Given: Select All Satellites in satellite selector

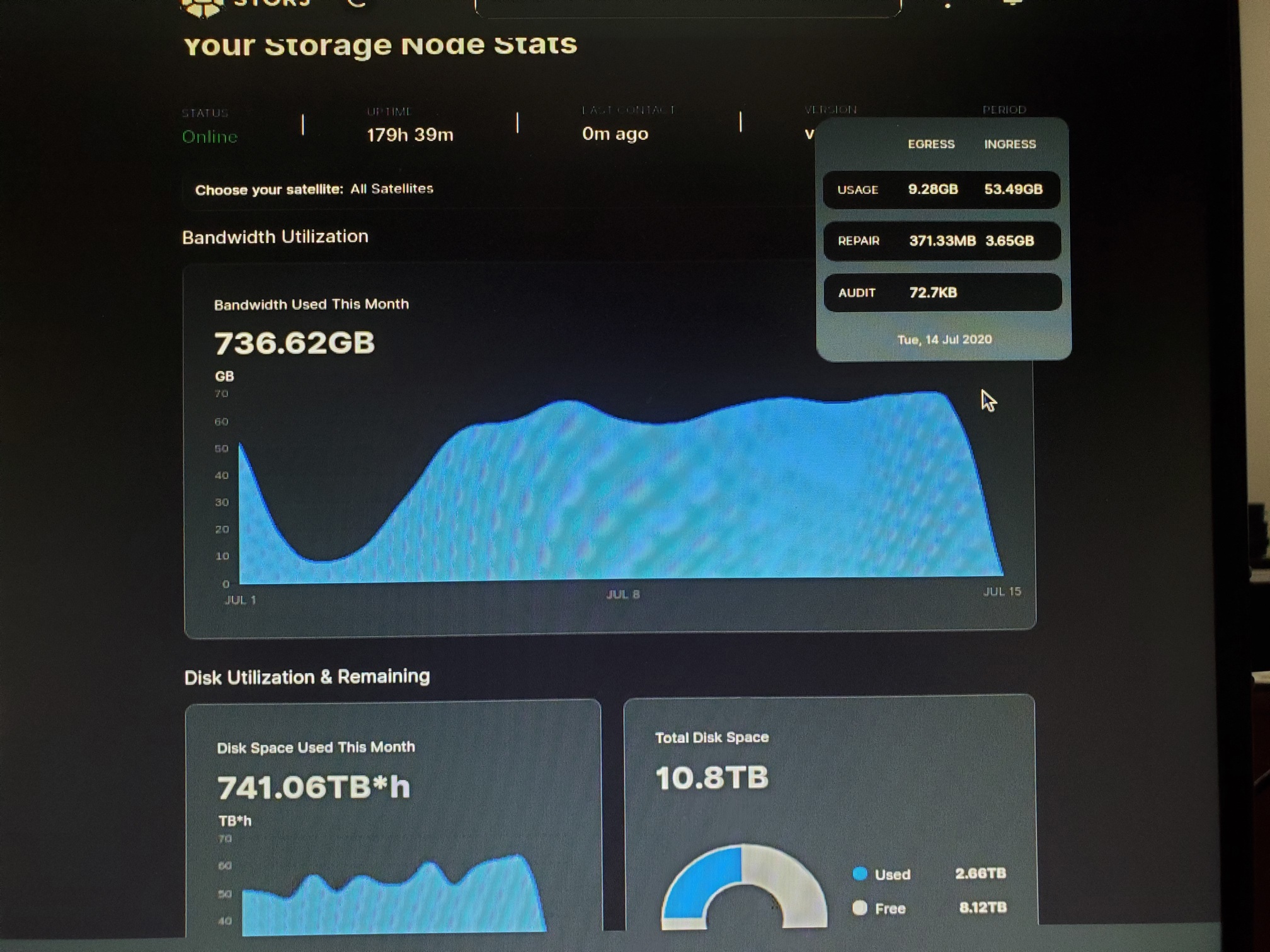Looking at the screenshot, I should tap(392, 188).
